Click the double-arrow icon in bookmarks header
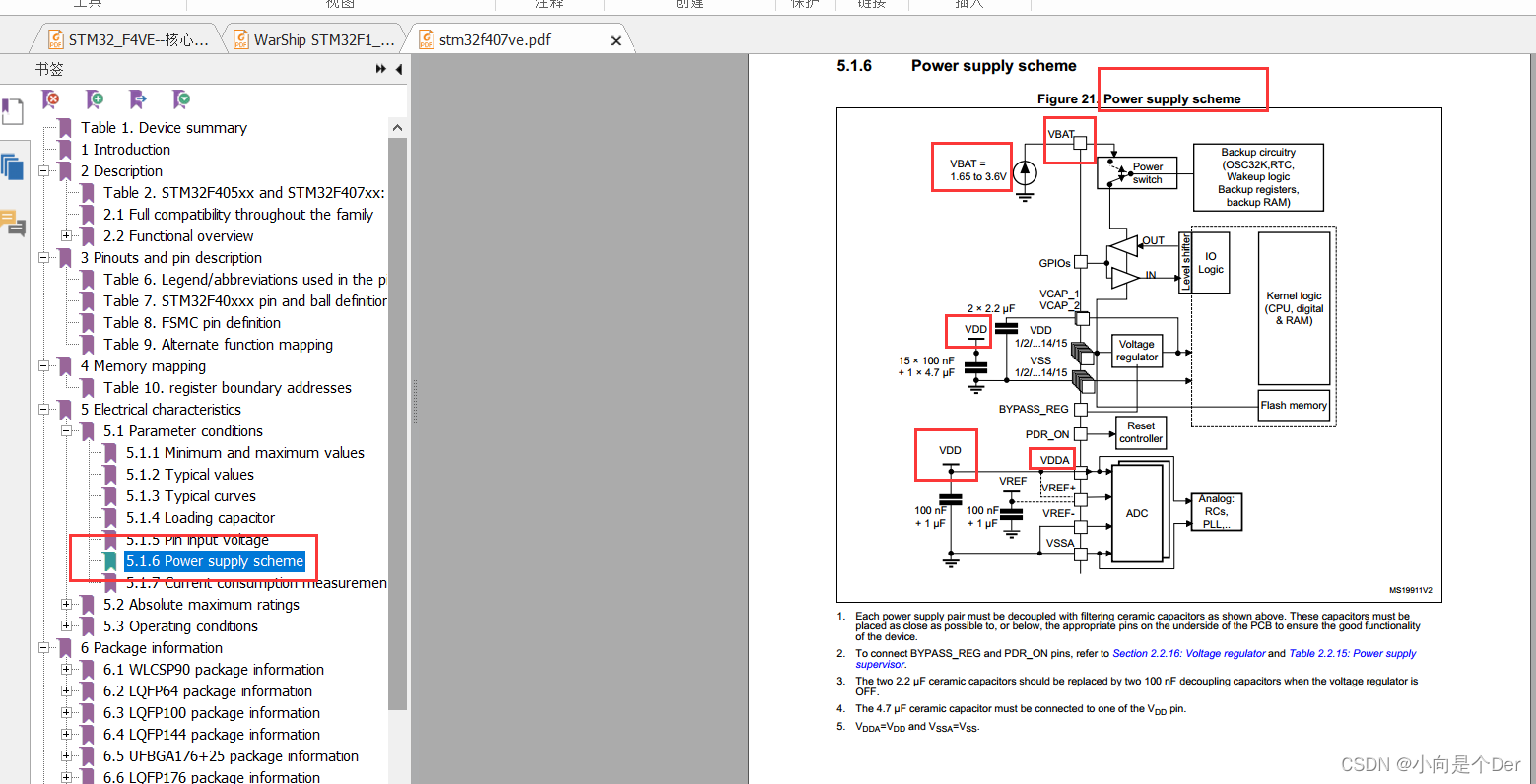The image size is (1536, 784). coord(381,69)
